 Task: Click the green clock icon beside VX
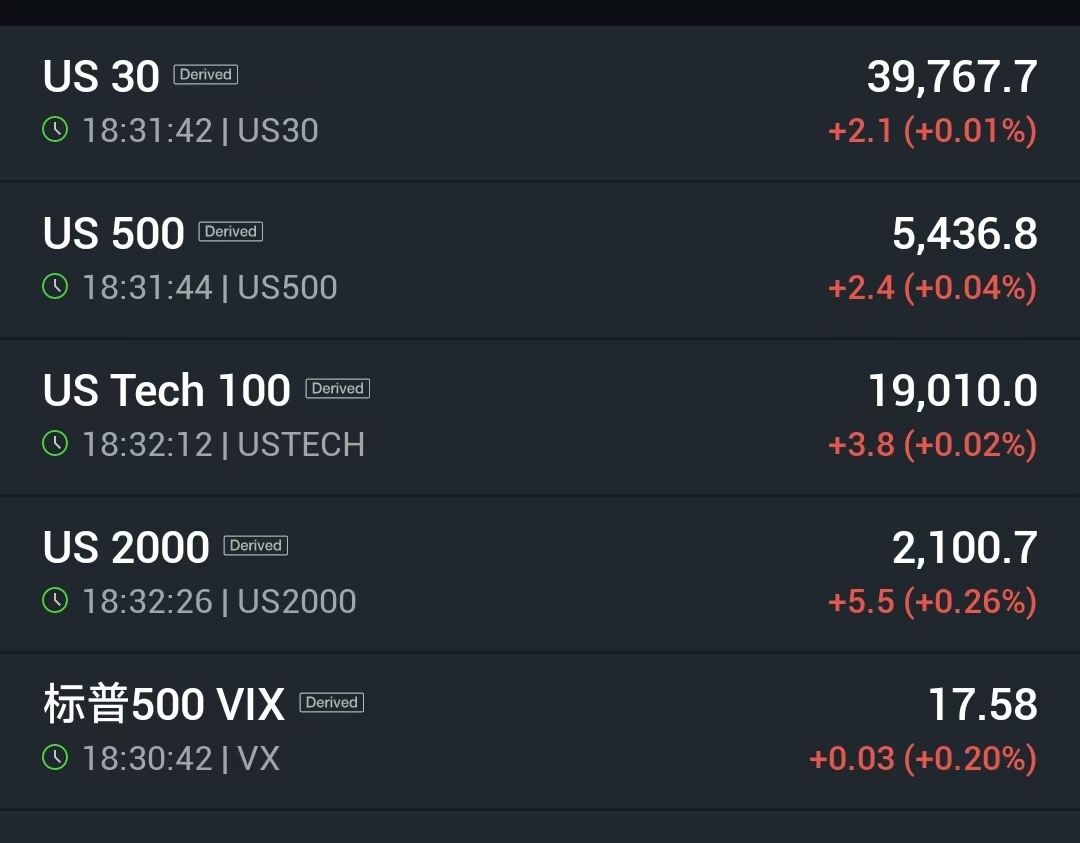pos(55,758)
